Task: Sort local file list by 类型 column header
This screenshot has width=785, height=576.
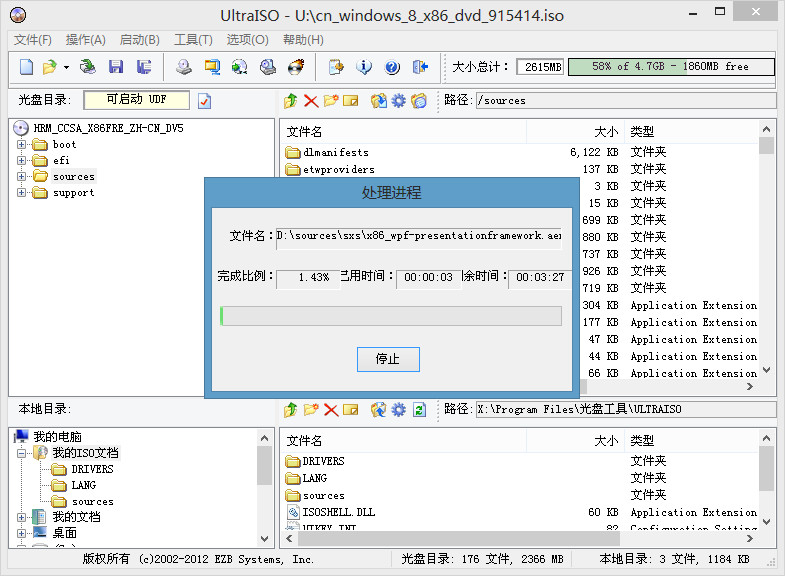Action: tap(691, 440)
